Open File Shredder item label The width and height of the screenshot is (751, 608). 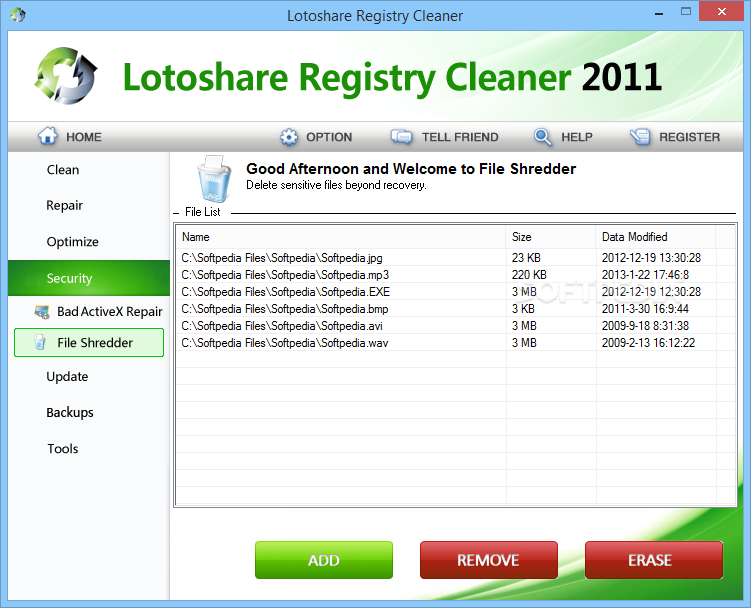coord(95,343)
